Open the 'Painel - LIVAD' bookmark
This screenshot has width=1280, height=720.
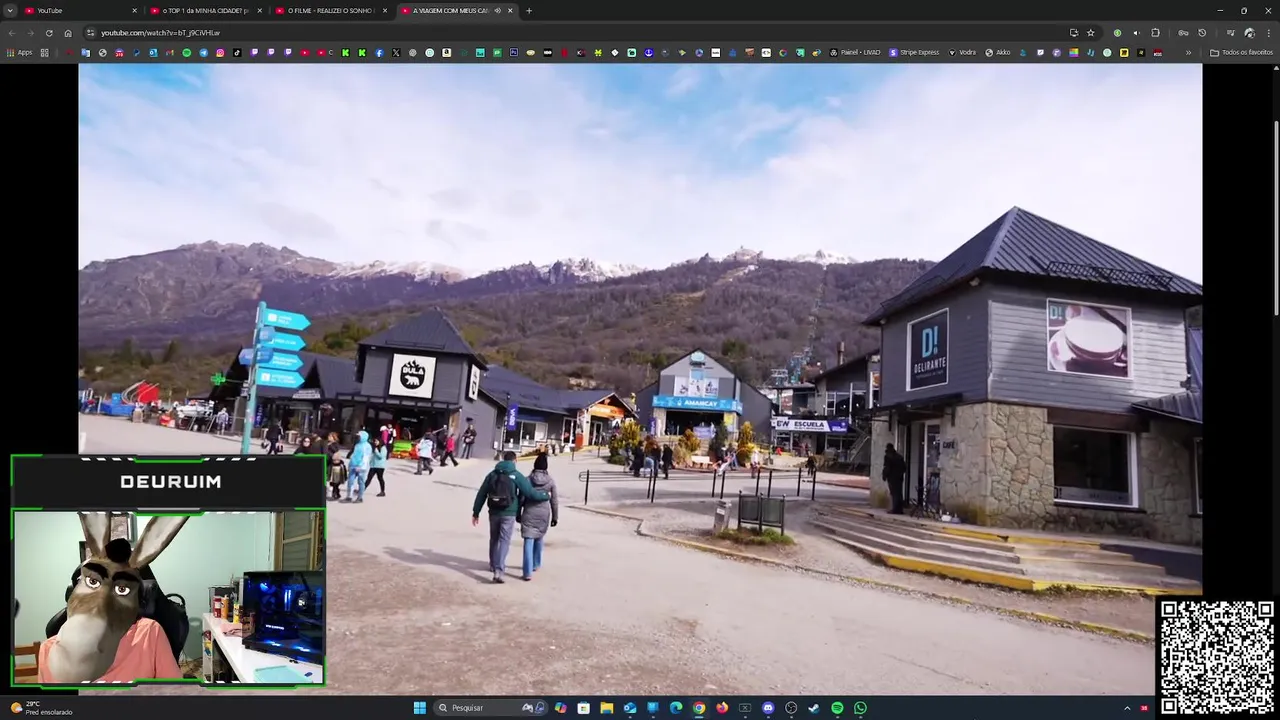coord(855,52)
